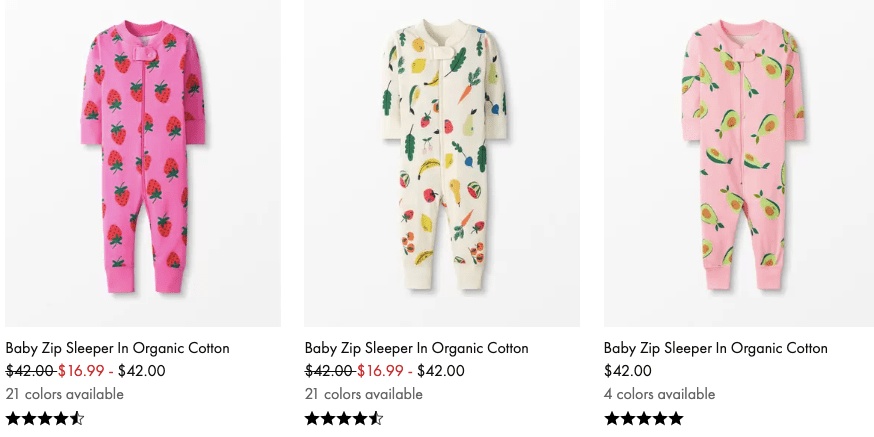Click the half star in strawberry sleeper's rating
The width and height of the screenshot is (874, 437).
click(x=77, y=418)
